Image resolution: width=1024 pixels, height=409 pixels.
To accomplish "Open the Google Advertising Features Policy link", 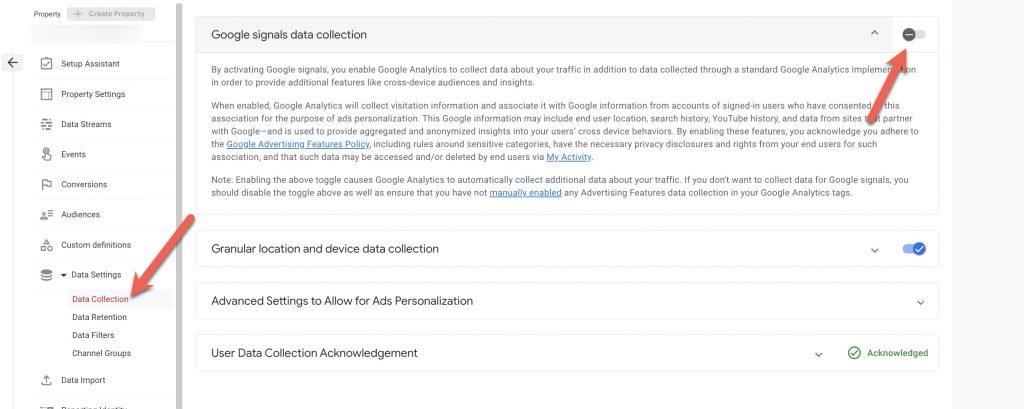I will (298, 144).
